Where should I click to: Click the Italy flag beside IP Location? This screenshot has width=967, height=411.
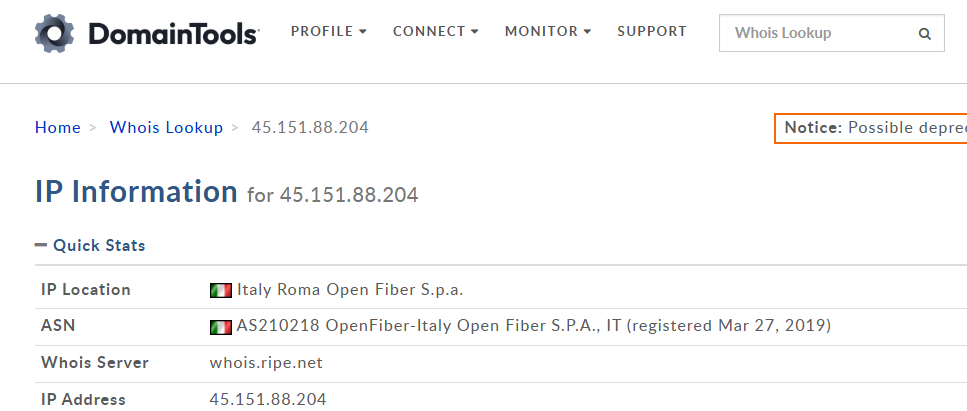220,290
